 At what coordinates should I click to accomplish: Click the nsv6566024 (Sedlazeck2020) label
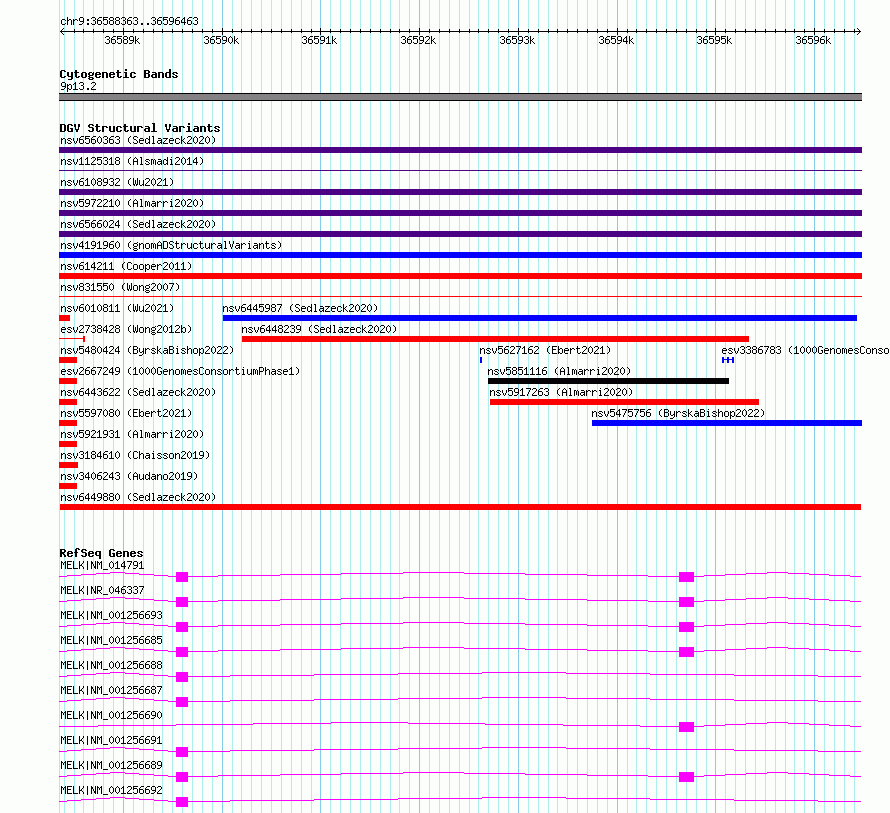138,224
